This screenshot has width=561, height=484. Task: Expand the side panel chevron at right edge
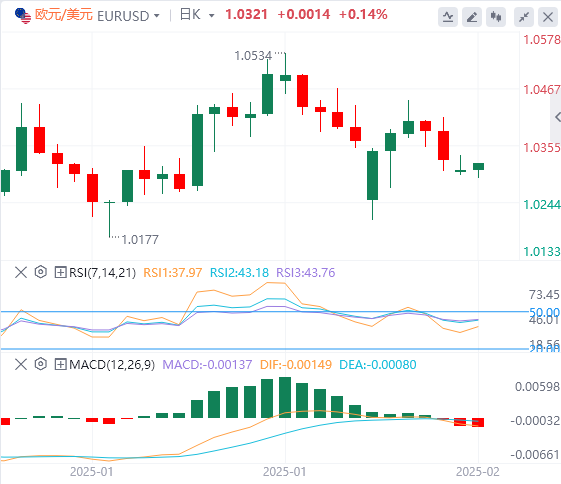tap(557, 117)
